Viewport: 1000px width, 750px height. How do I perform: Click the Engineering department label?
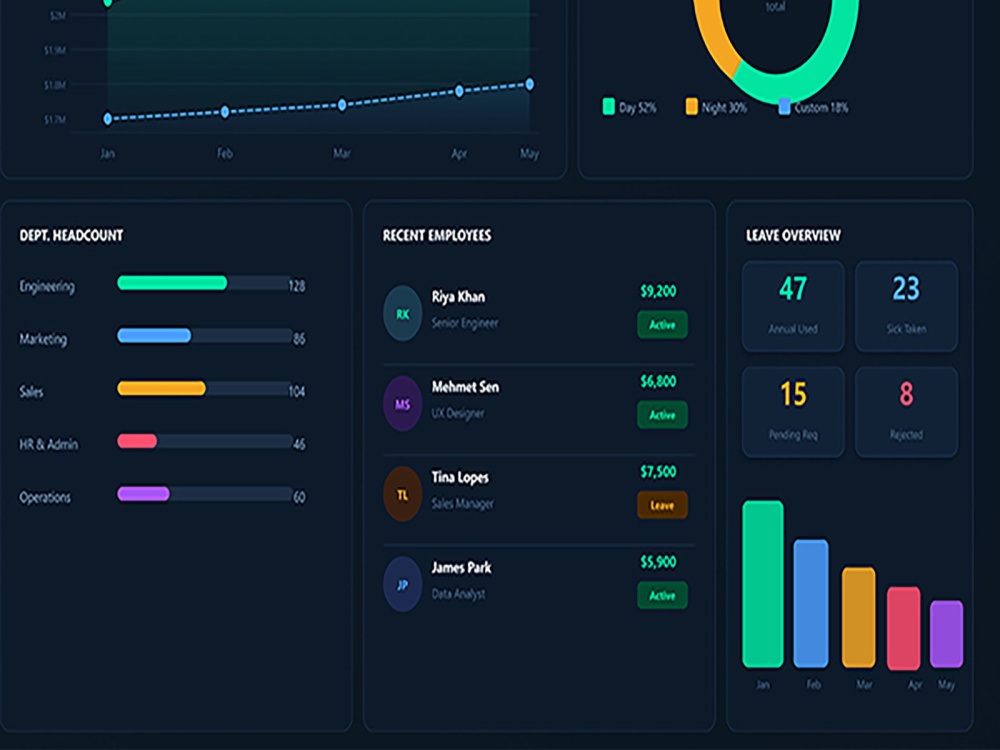[x=47, y=286]
